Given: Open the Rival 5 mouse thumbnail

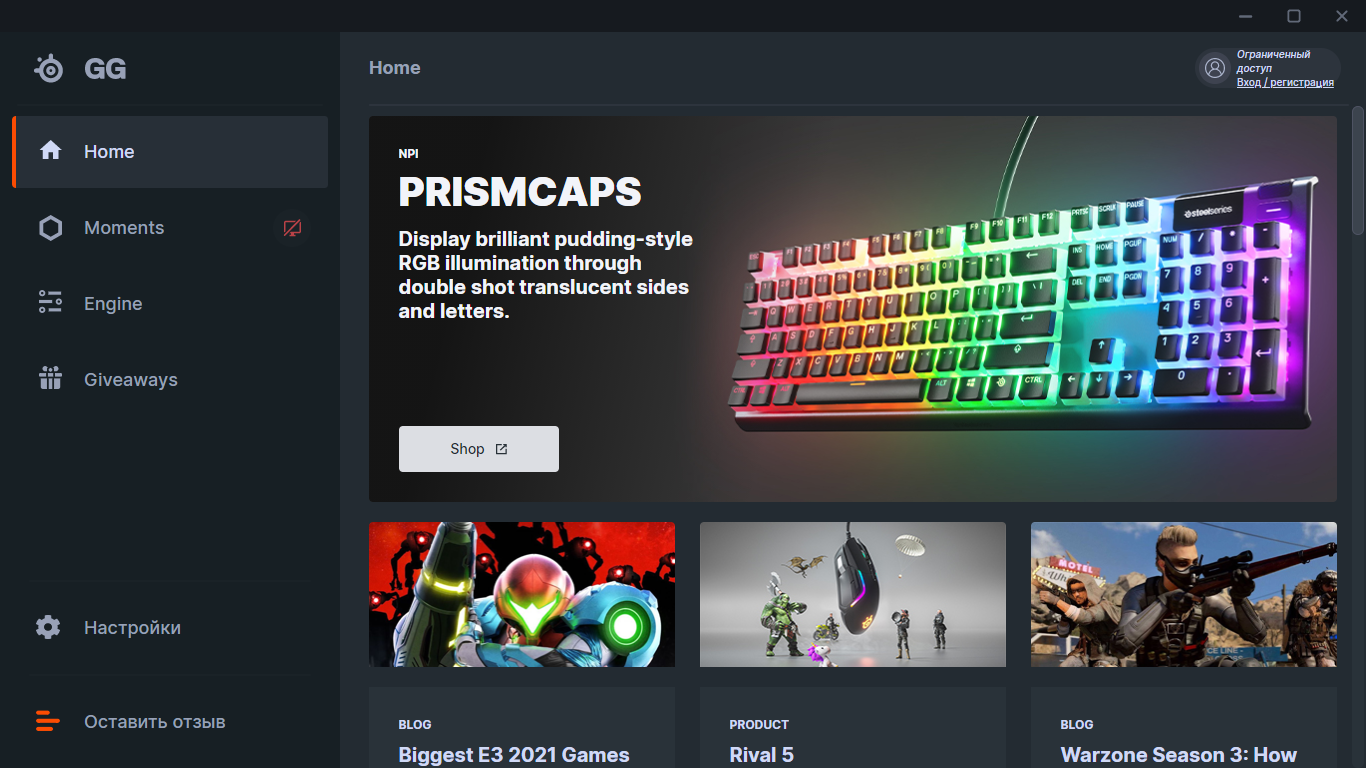Looking at the screenshot, I should (x=853, y=594).
